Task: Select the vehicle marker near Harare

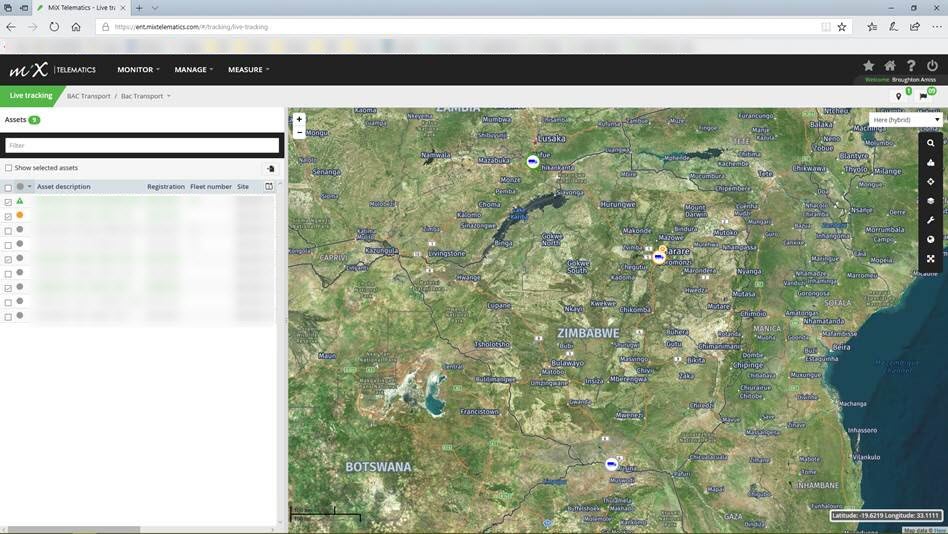Action: (659, 258)
